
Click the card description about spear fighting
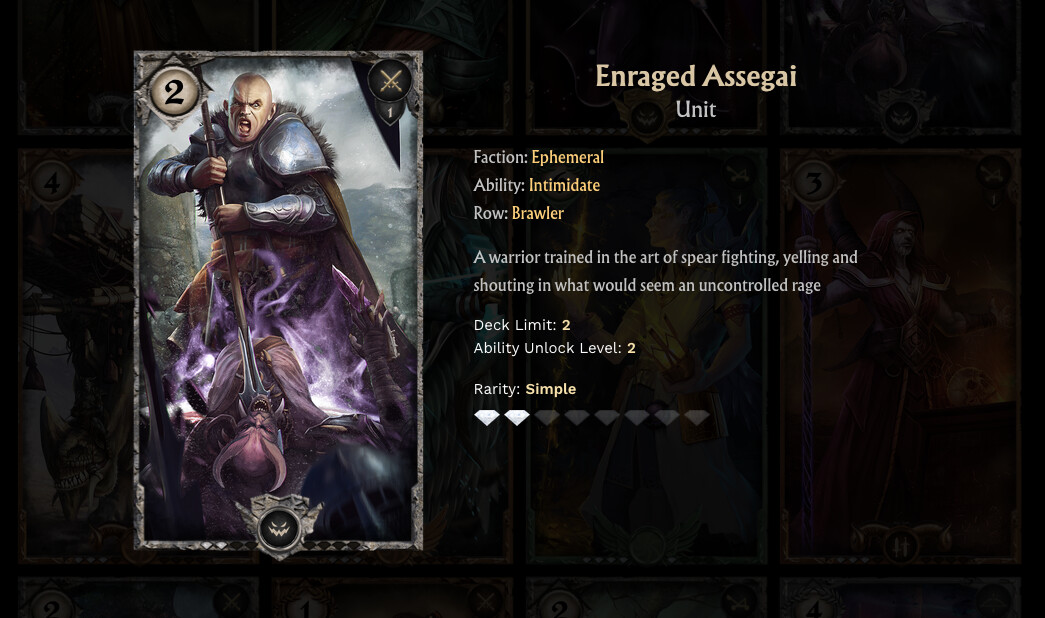coord(665,271)
